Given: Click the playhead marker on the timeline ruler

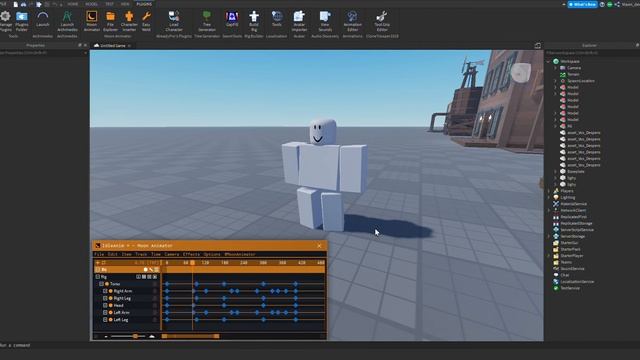Looking at the screenshot, I should [192, 263].
